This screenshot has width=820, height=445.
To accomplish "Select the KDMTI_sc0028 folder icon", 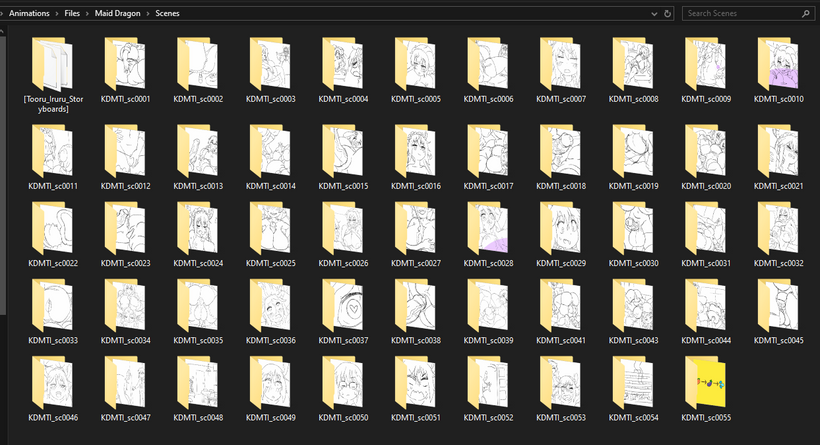I will (488, 228).
